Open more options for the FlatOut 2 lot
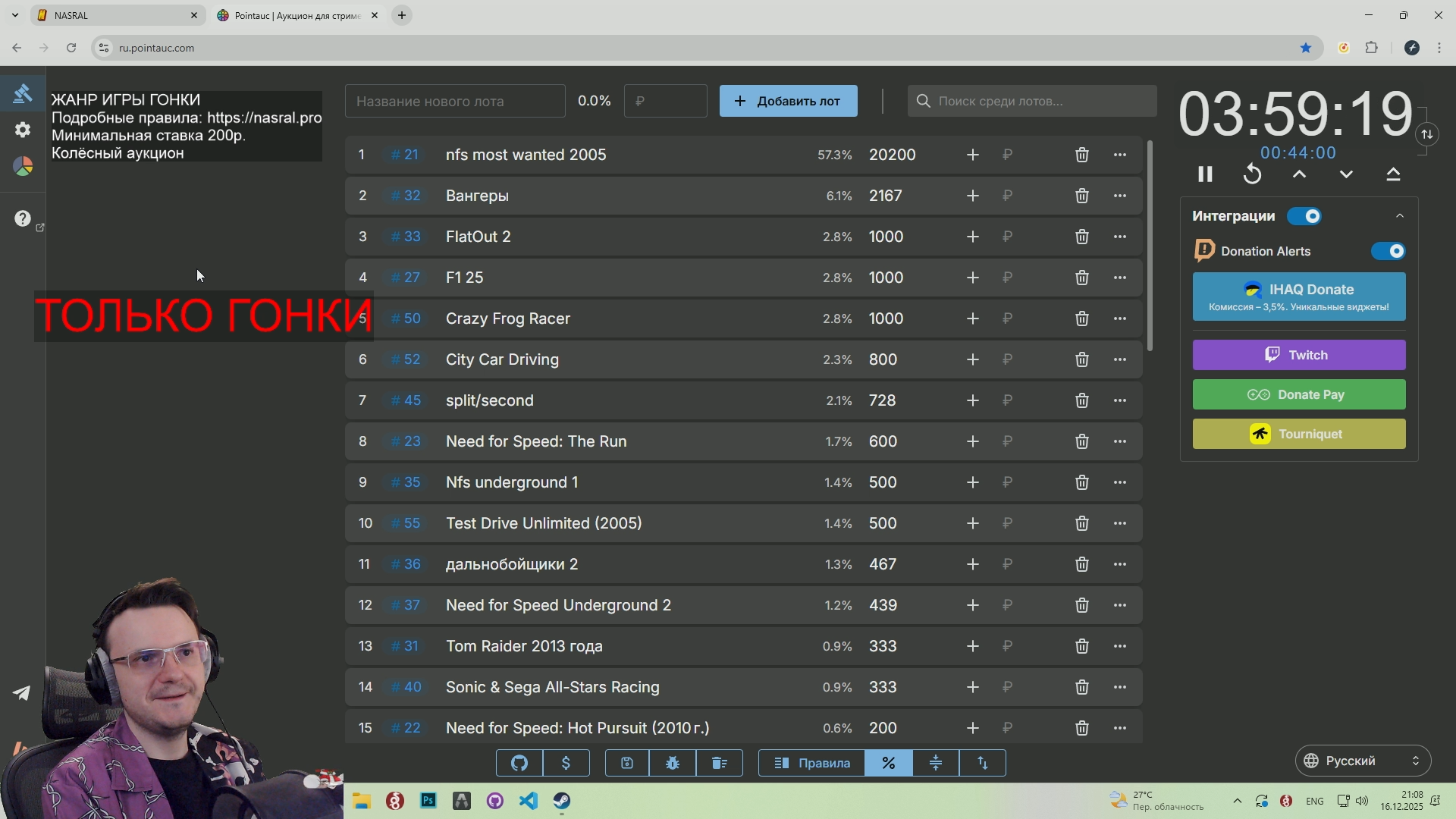Screen dimensions: 1456x819 [x=1120, y=237]
